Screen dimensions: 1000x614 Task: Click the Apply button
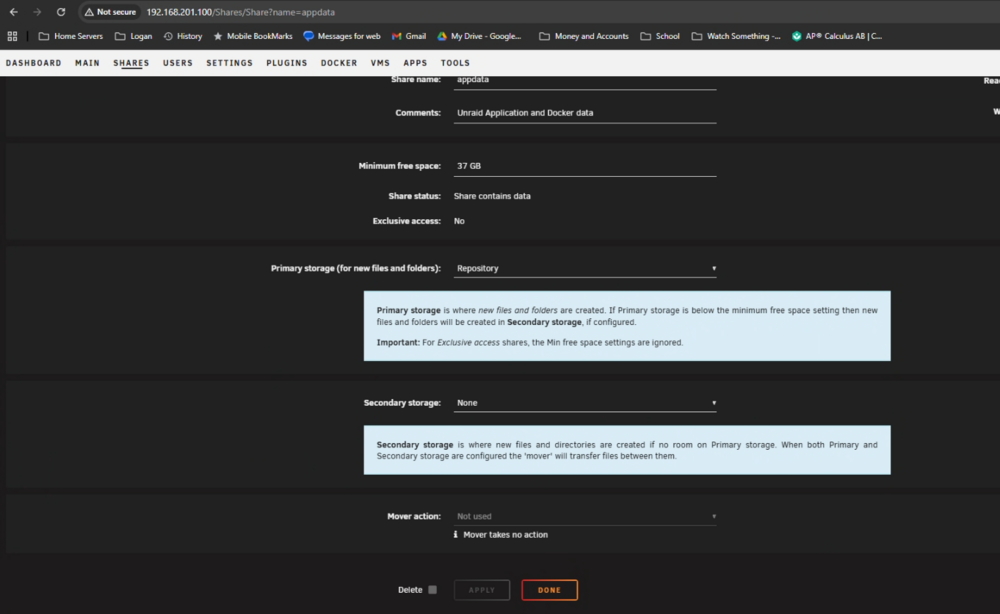pos(482,590)
